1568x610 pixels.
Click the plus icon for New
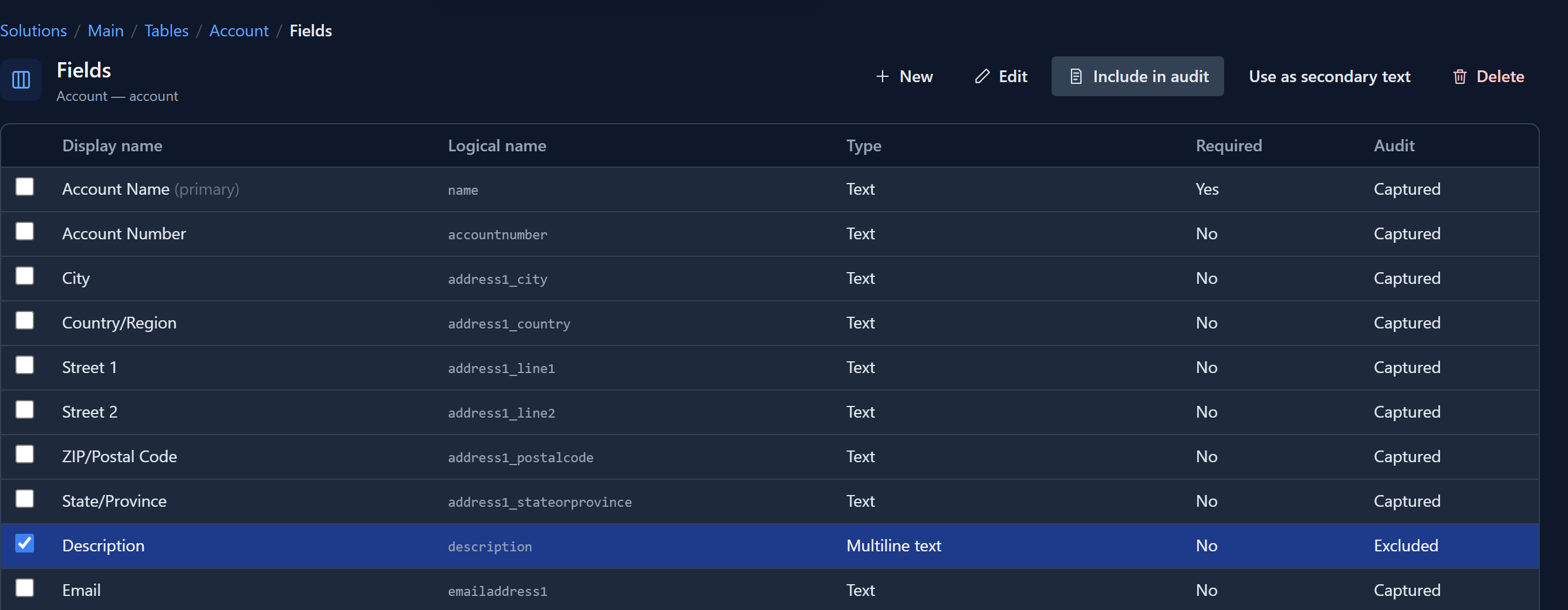(x=882, y=77)
